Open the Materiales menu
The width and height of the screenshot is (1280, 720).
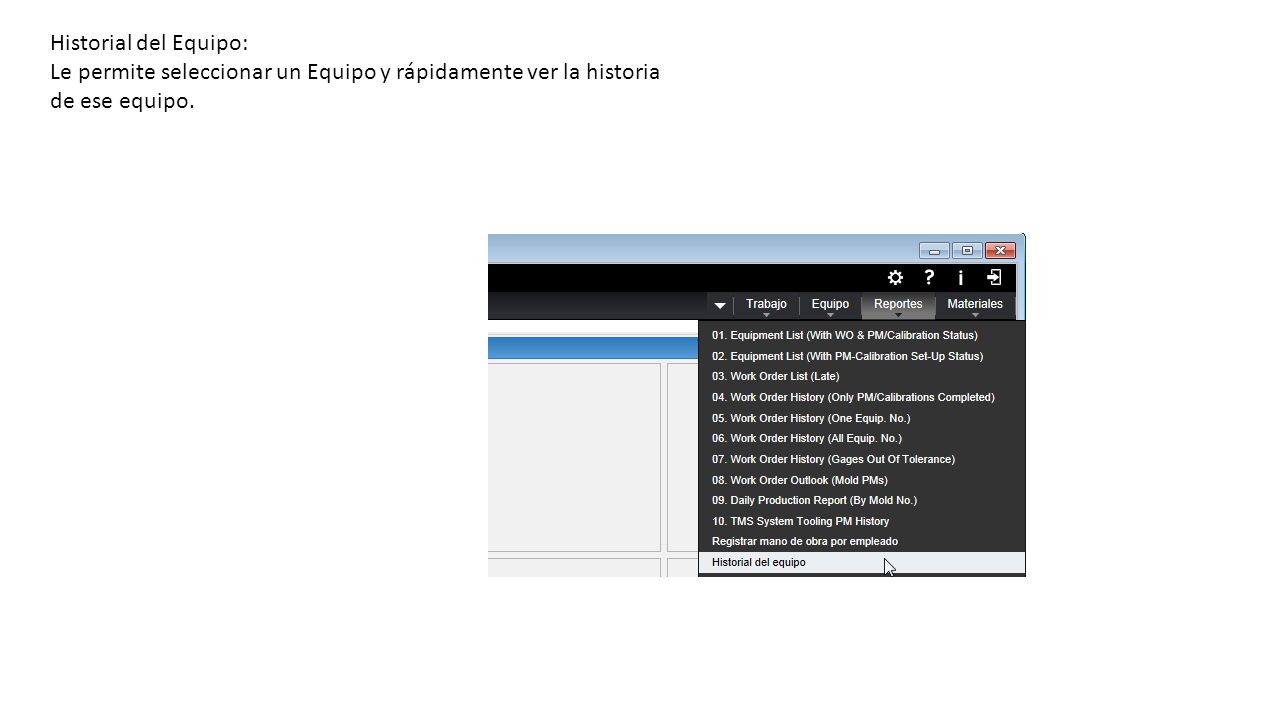point(975,305)
